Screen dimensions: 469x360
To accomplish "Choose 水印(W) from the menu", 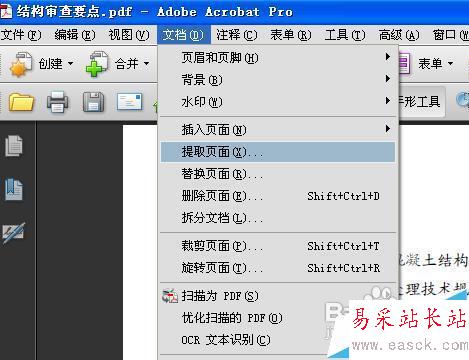I will coord(278,101).
